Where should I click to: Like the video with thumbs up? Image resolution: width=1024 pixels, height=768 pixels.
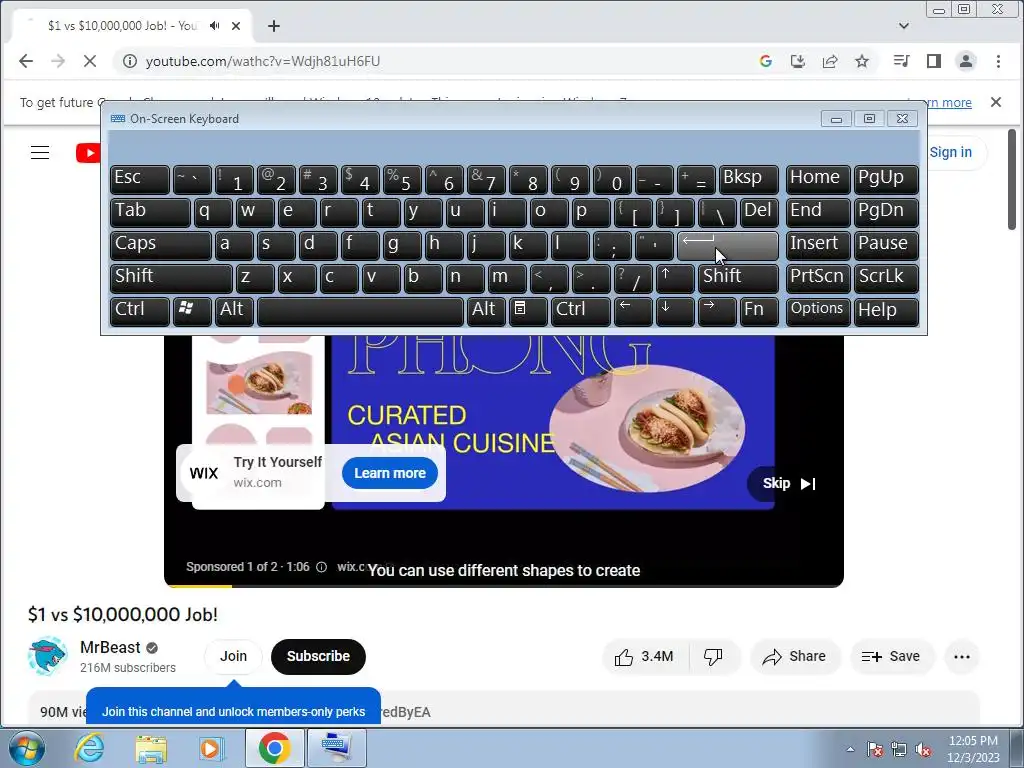[x=644, y=656]
